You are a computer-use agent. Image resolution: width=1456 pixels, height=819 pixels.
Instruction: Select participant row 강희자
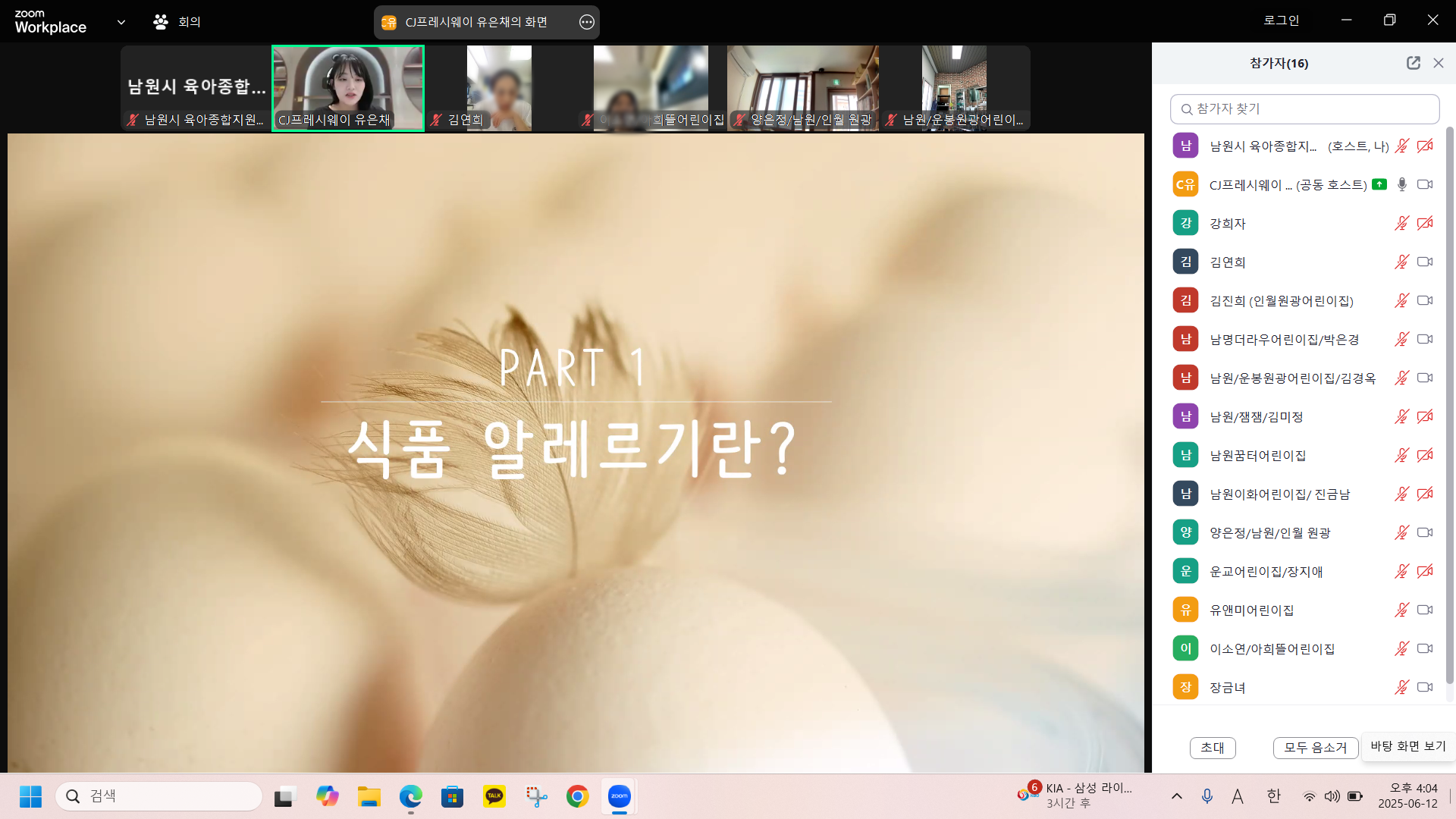(x=1298, y=224)
